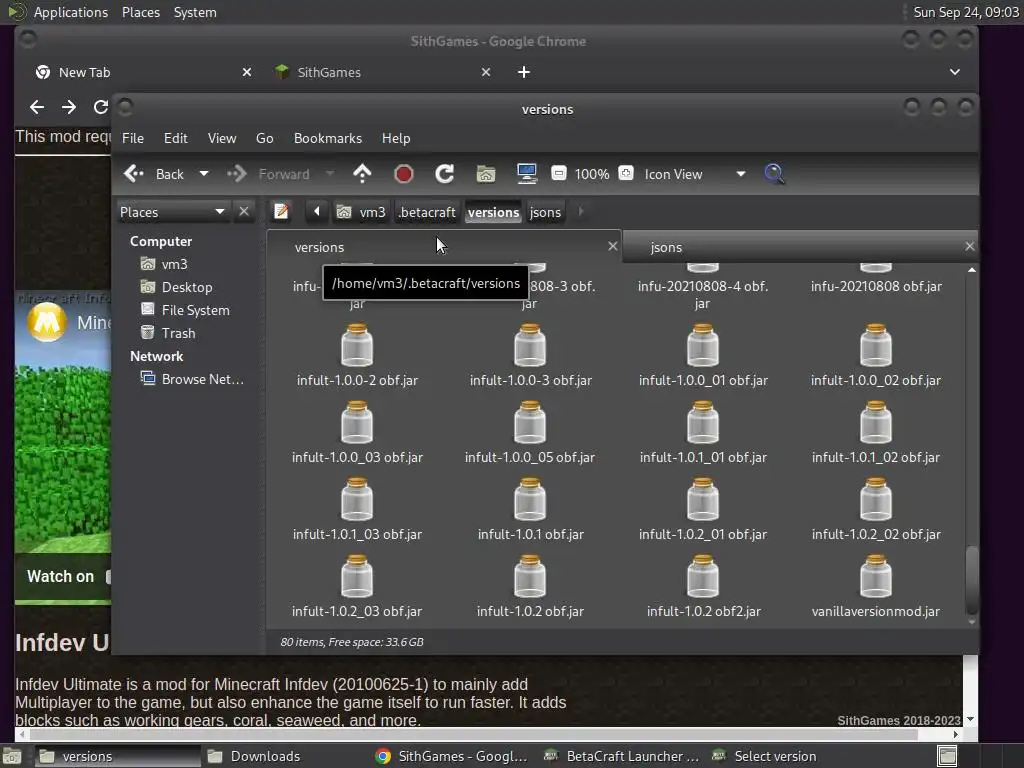Select infult-1.0.2_02 obf.jar file icon
Viewport: 1024px width, 768px height.
coord(876,500)
